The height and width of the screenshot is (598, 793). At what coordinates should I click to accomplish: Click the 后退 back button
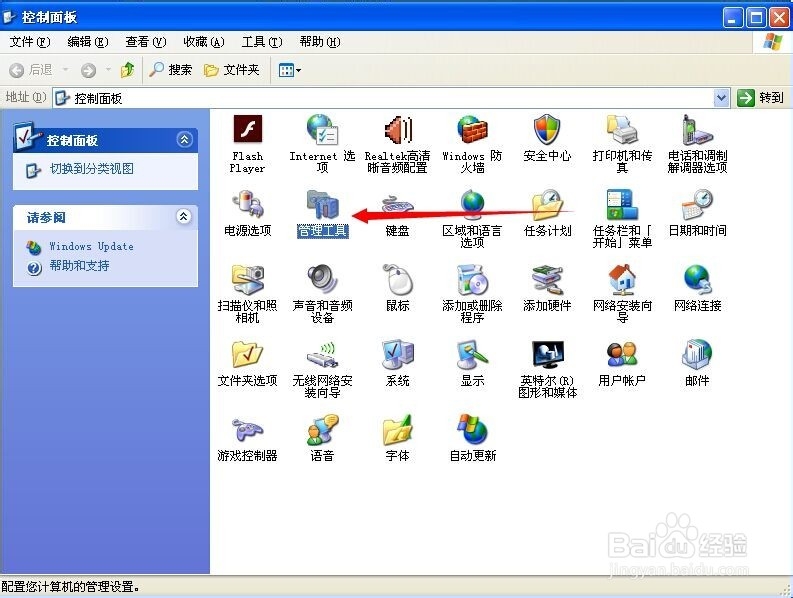pos(31,70)
